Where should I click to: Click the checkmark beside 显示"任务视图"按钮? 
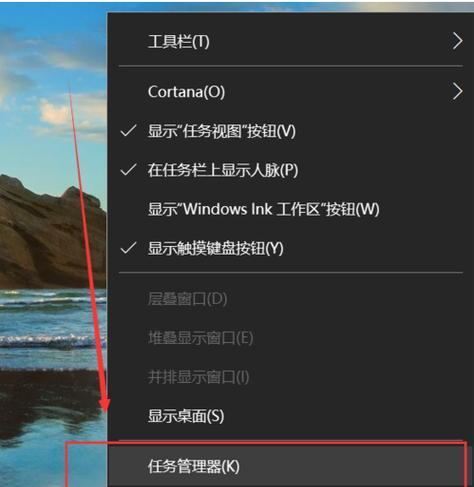point(128,131)
